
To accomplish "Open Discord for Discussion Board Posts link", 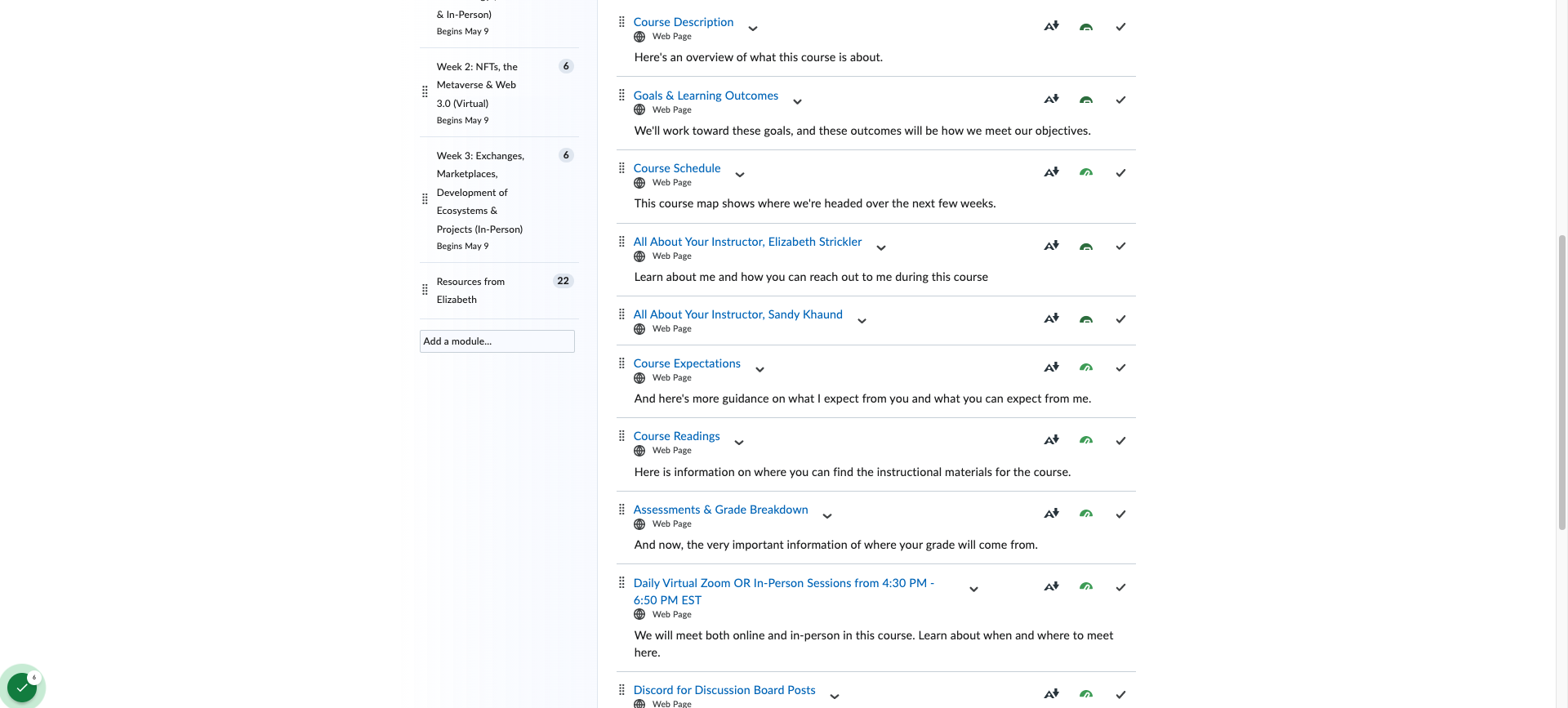I will [x=724, y=690].
